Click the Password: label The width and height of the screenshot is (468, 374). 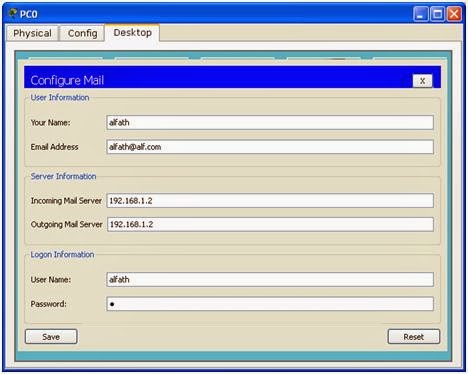48,304
